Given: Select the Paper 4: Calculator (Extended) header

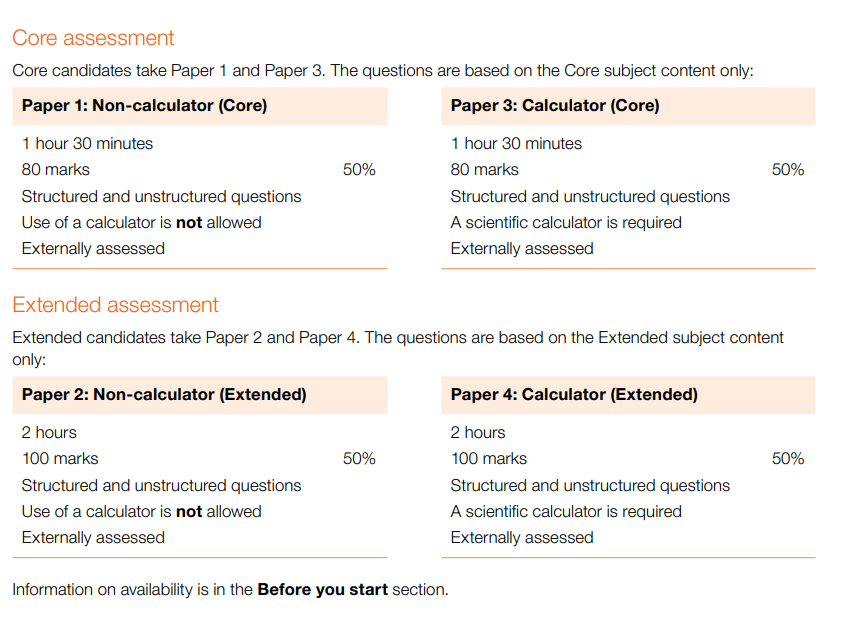Looking at the screenshot, I should 573,394.
